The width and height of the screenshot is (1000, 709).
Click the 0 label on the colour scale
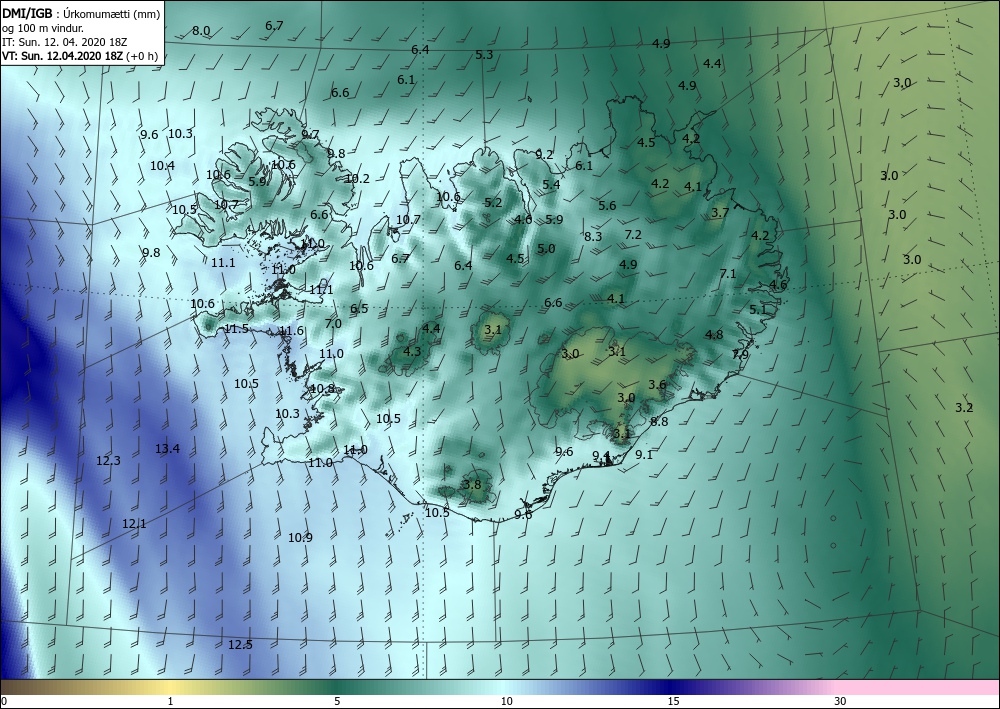(4, 701)
